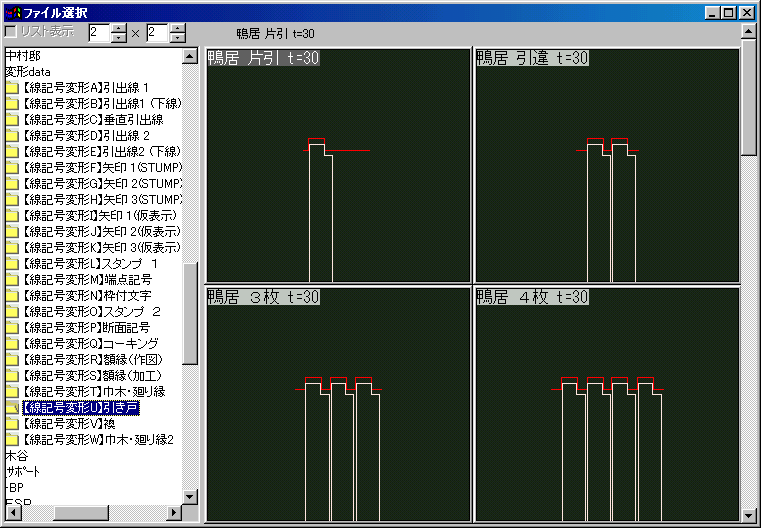Minimize the ファイル選択 window

713,13
